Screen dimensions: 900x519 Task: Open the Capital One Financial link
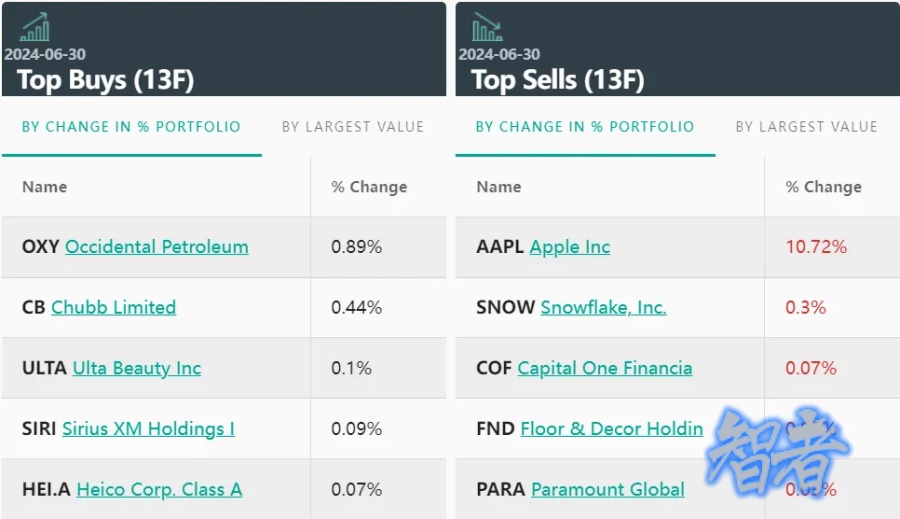605,368
